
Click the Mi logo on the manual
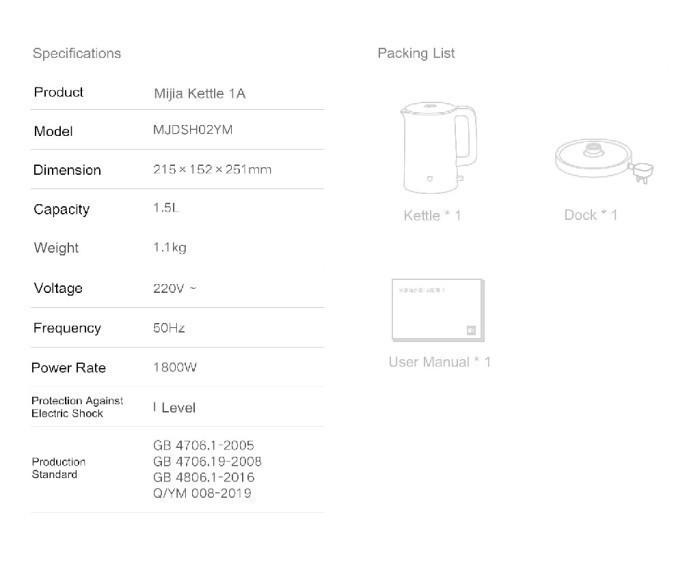tap(473, 330)
